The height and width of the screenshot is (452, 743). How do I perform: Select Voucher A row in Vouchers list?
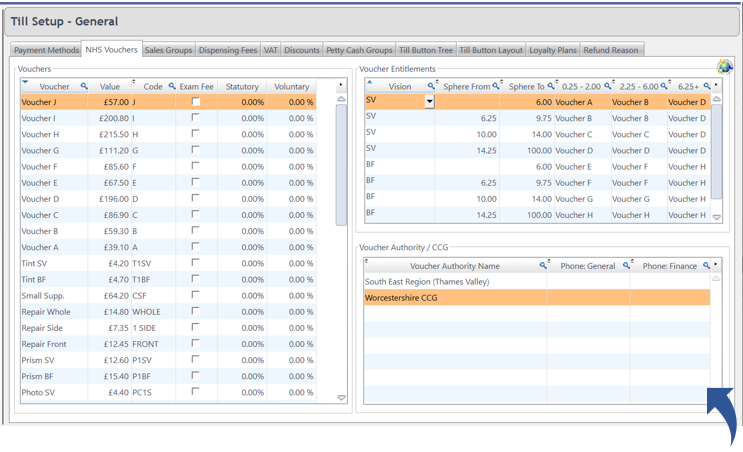[168, 247]
